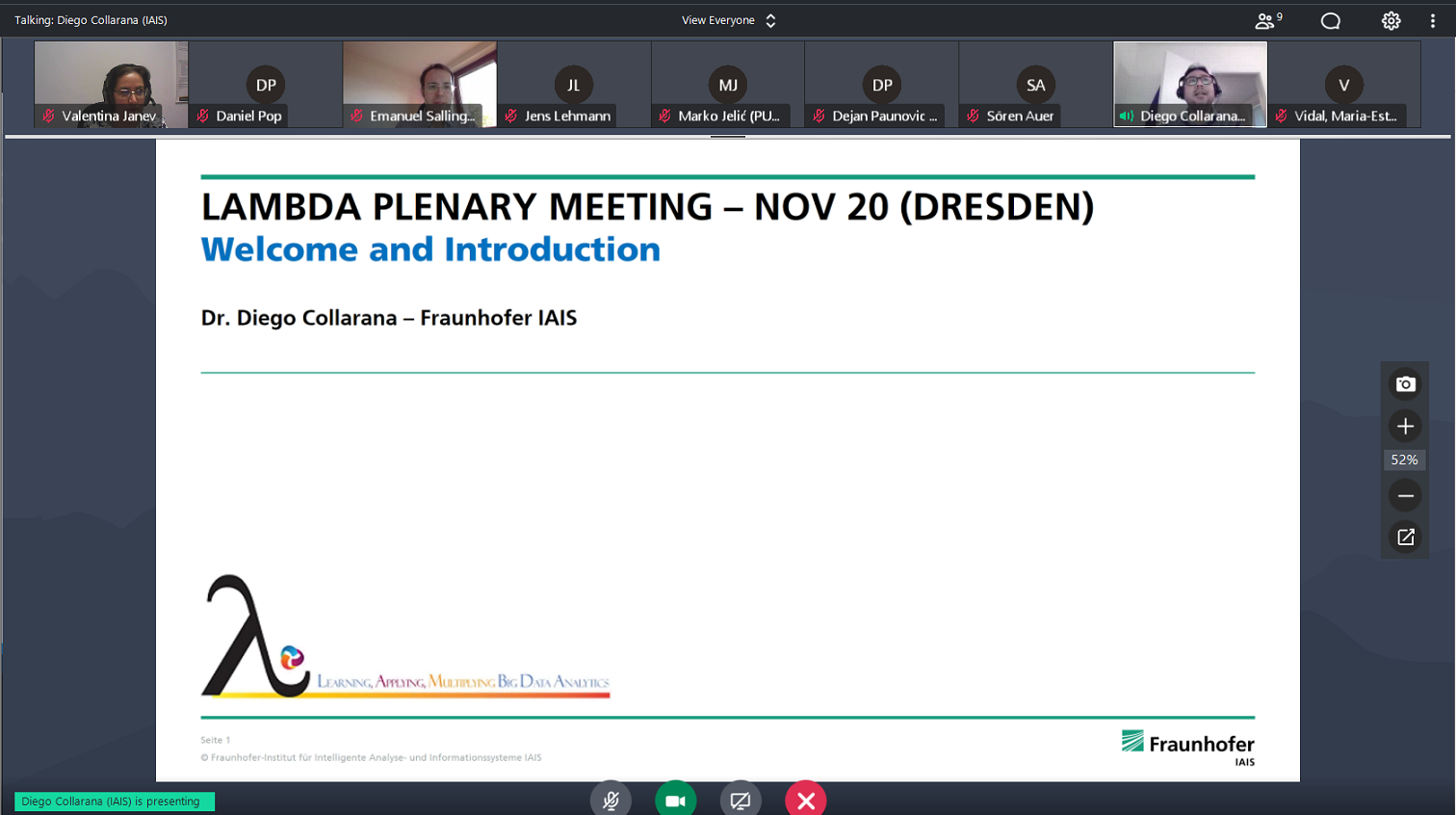
Task: Click Sören Auer's muted mic icon
Action: [x=974, y=116]
